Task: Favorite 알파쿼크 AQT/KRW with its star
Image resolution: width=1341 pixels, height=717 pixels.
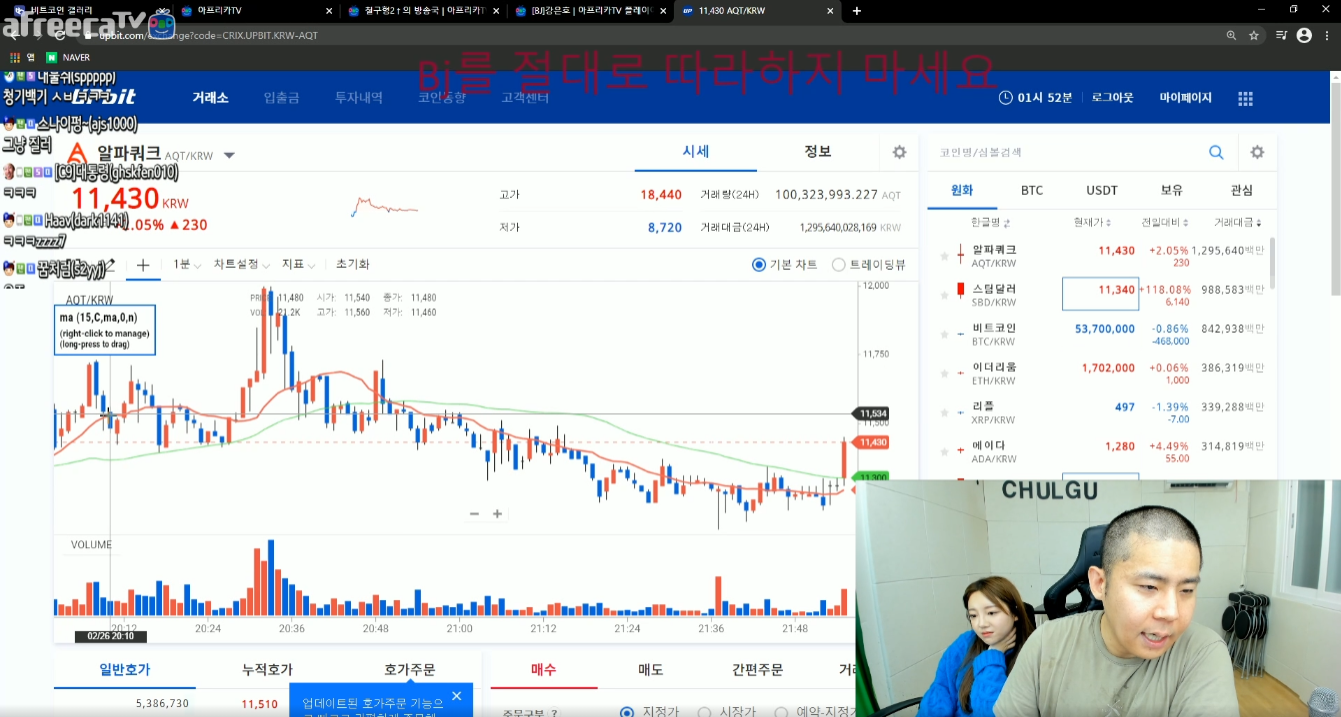Action: (944, 256)
